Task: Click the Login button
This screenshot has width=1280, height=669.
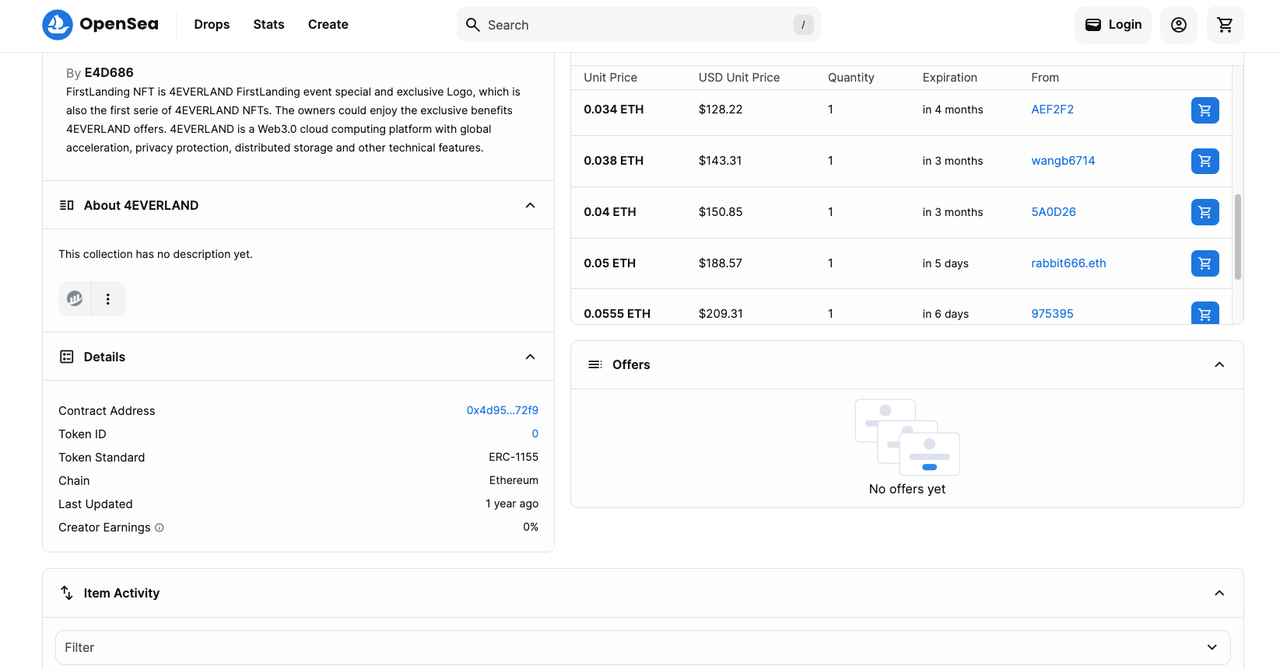Action: pyautogui.click(x=1113, y=25)
